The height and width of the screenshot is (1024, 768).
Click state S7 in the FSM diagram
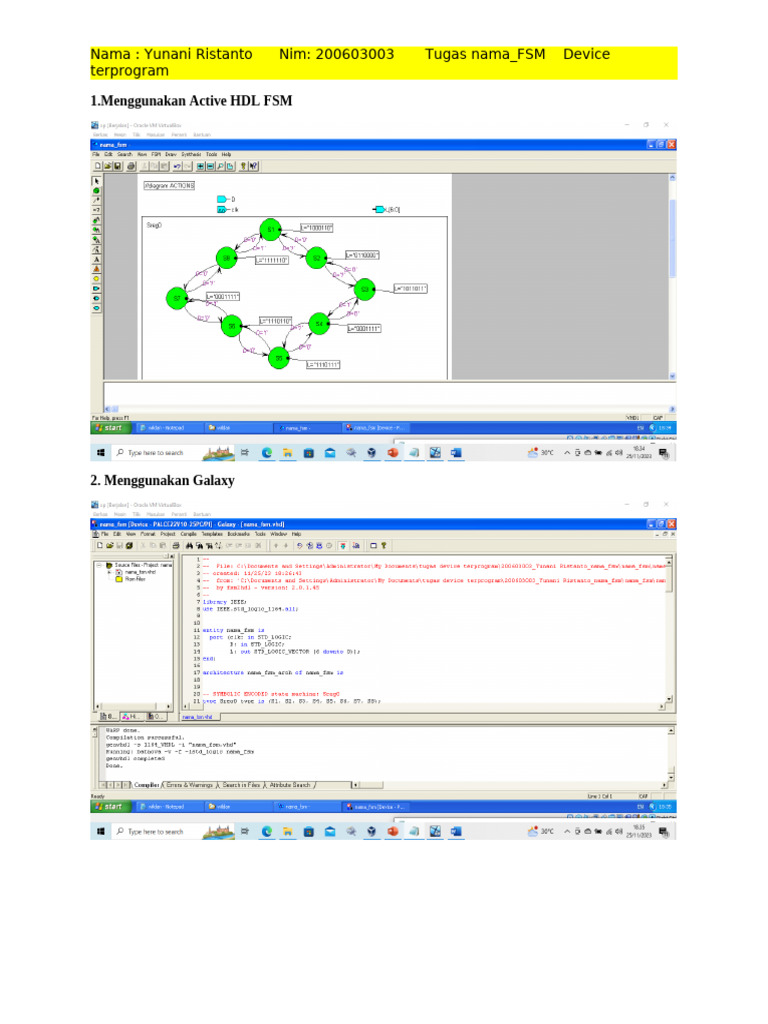click(x=177, y=298)
